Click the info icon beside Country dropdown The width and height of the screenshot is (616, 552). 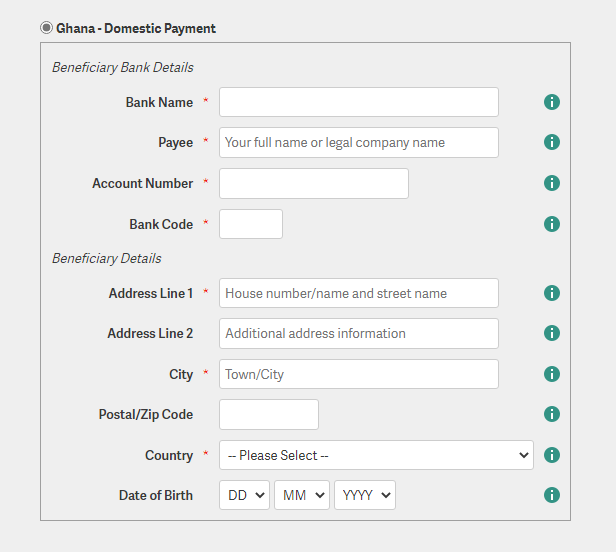[x=551, y=455]
